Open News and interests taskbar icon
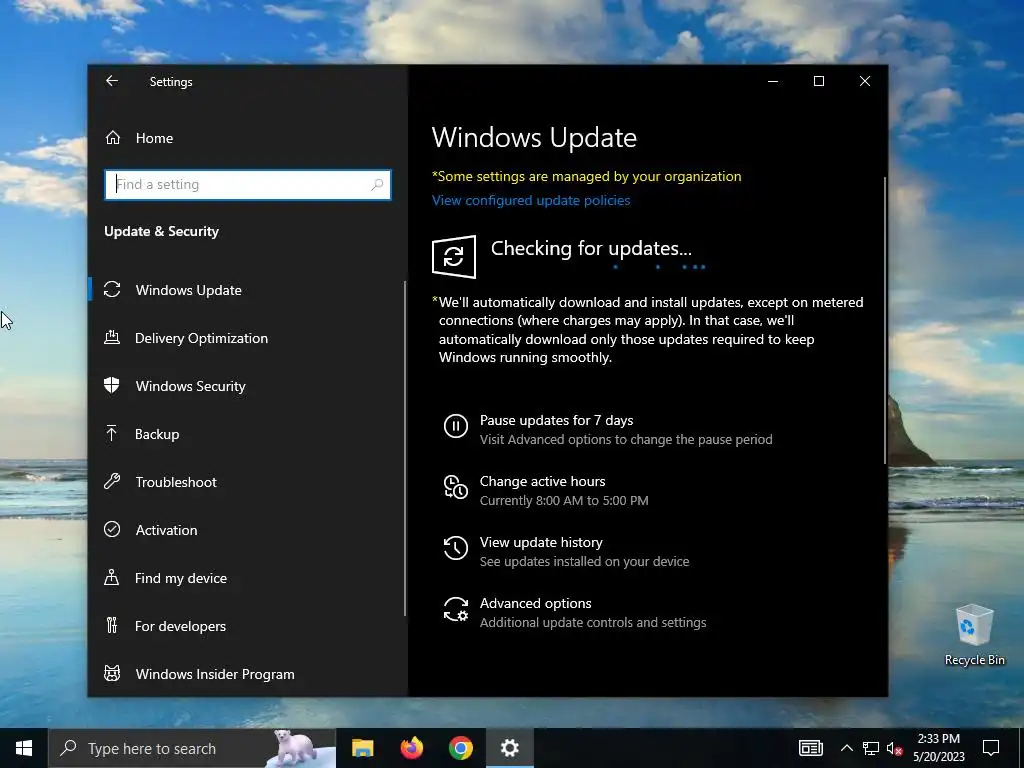The width and height of the screenshot is (1024, 768). coord(810,748)
